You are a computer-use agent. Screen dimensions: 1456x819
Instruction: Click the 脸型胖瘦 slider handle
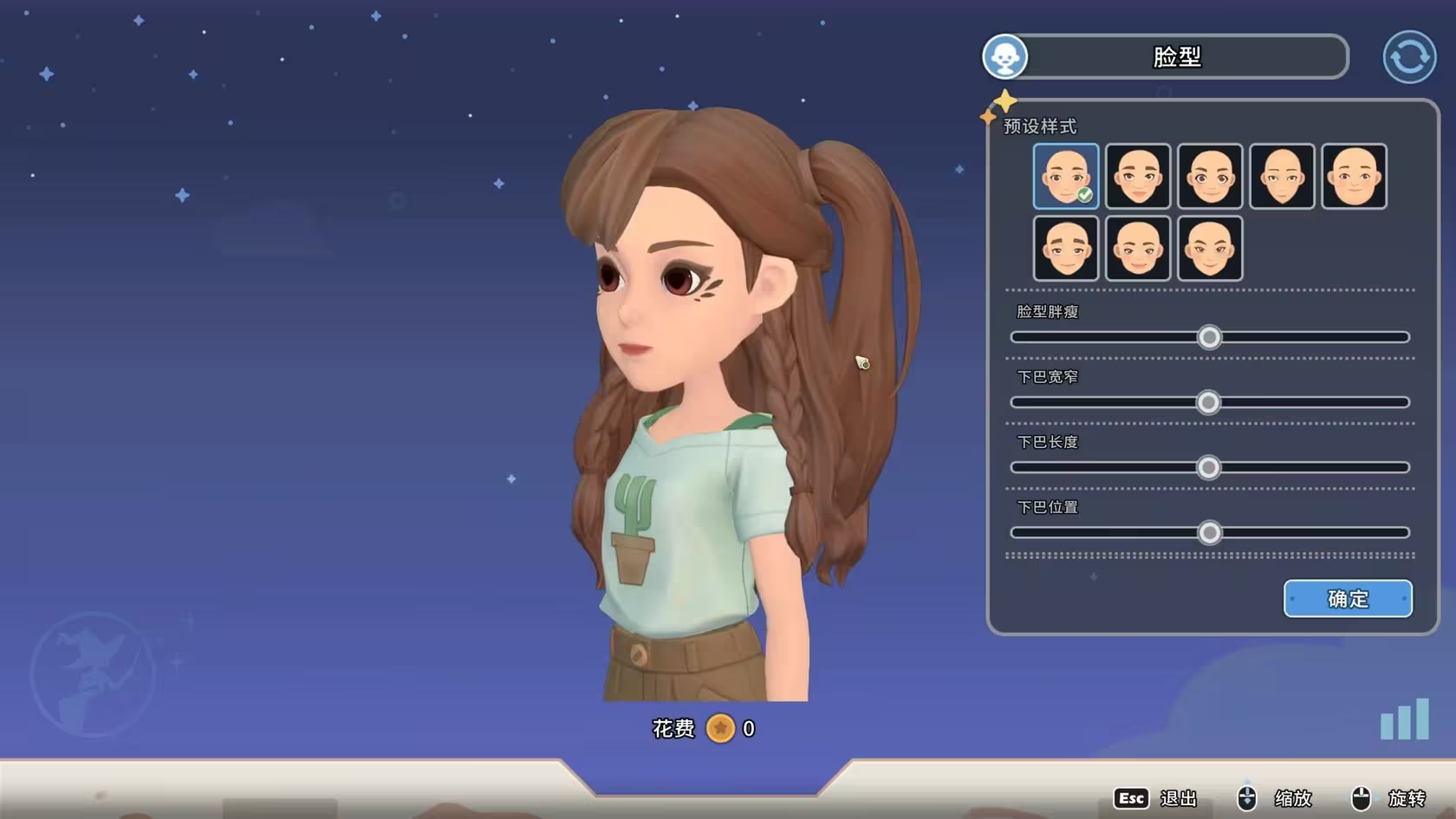pos(1209,337)
